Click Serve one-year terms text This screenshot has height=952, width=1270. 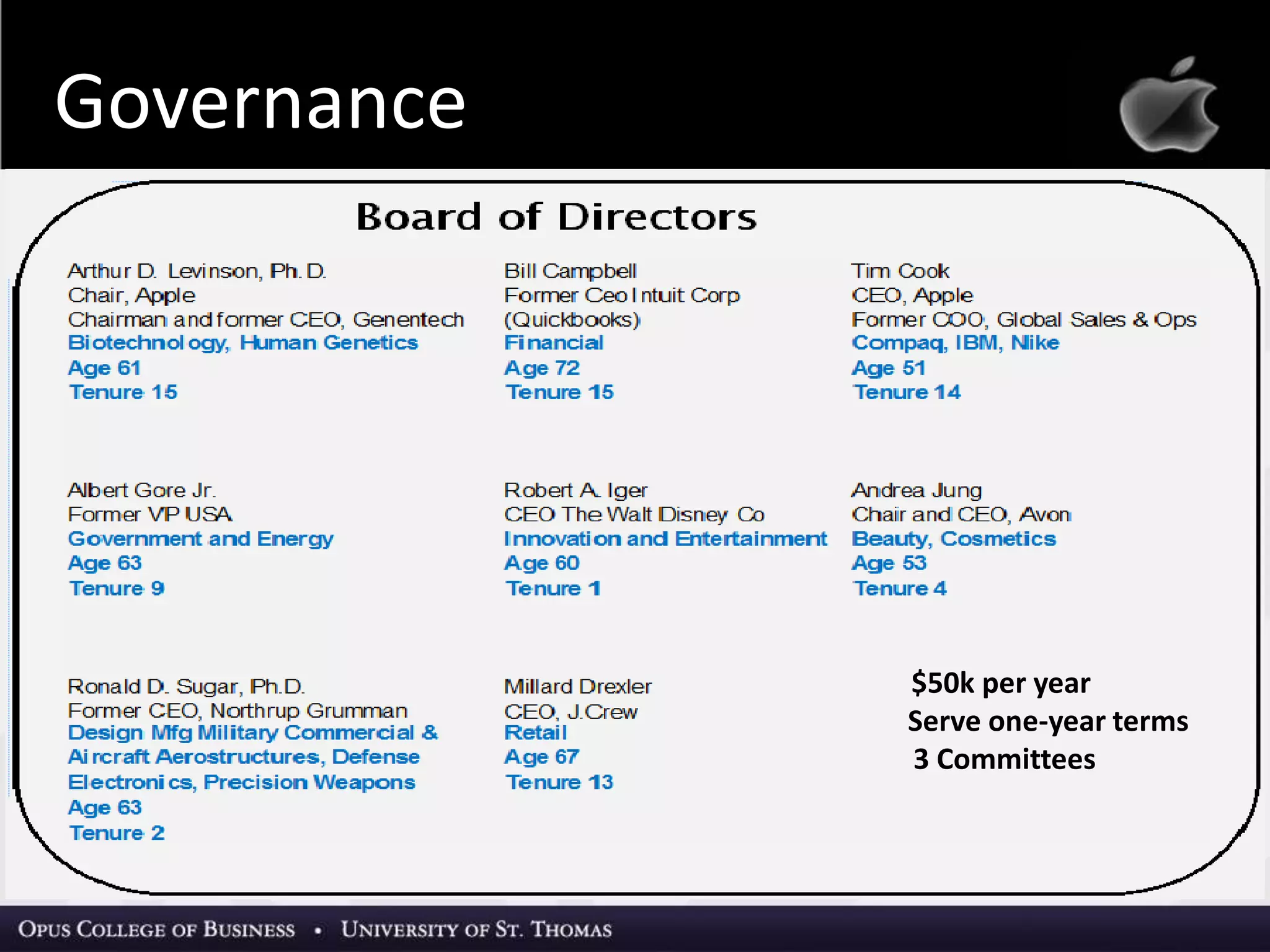click(1048, 721)
